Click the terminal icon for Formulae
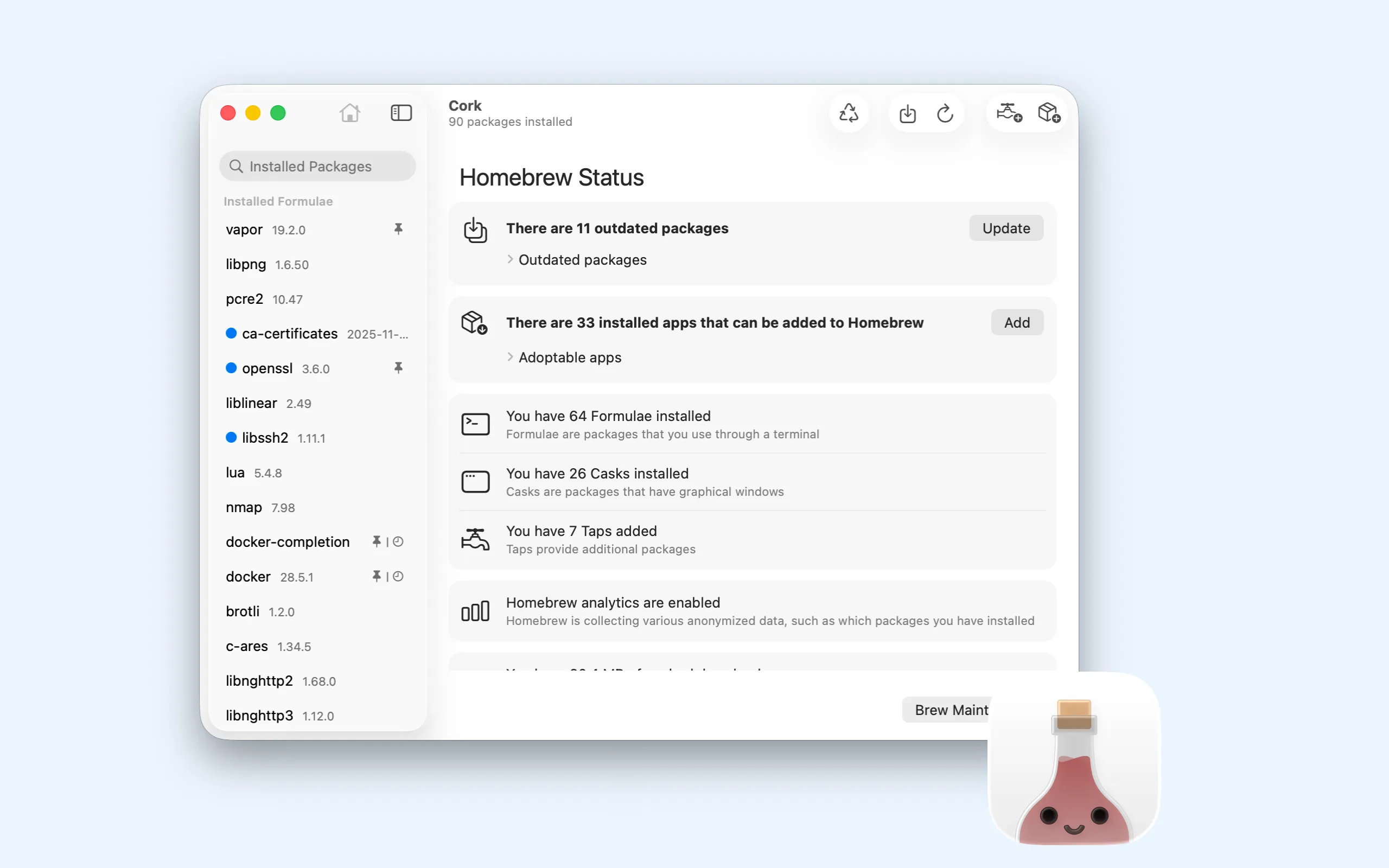Image resolution: width=1389 pixels, height=868 pixels. coord(475,424)
